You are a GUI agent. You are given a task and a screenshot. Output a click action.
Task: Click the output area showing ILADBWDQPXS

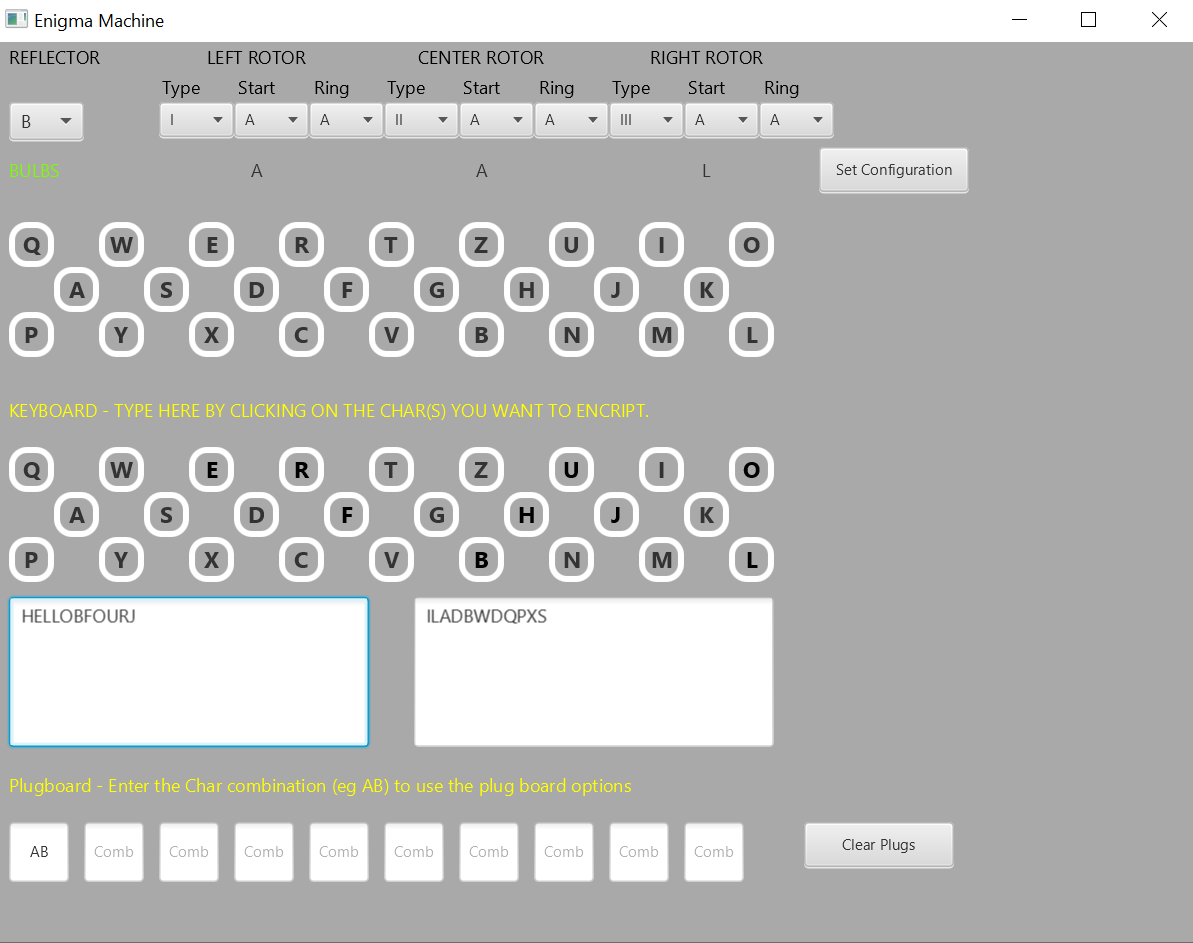593,671
